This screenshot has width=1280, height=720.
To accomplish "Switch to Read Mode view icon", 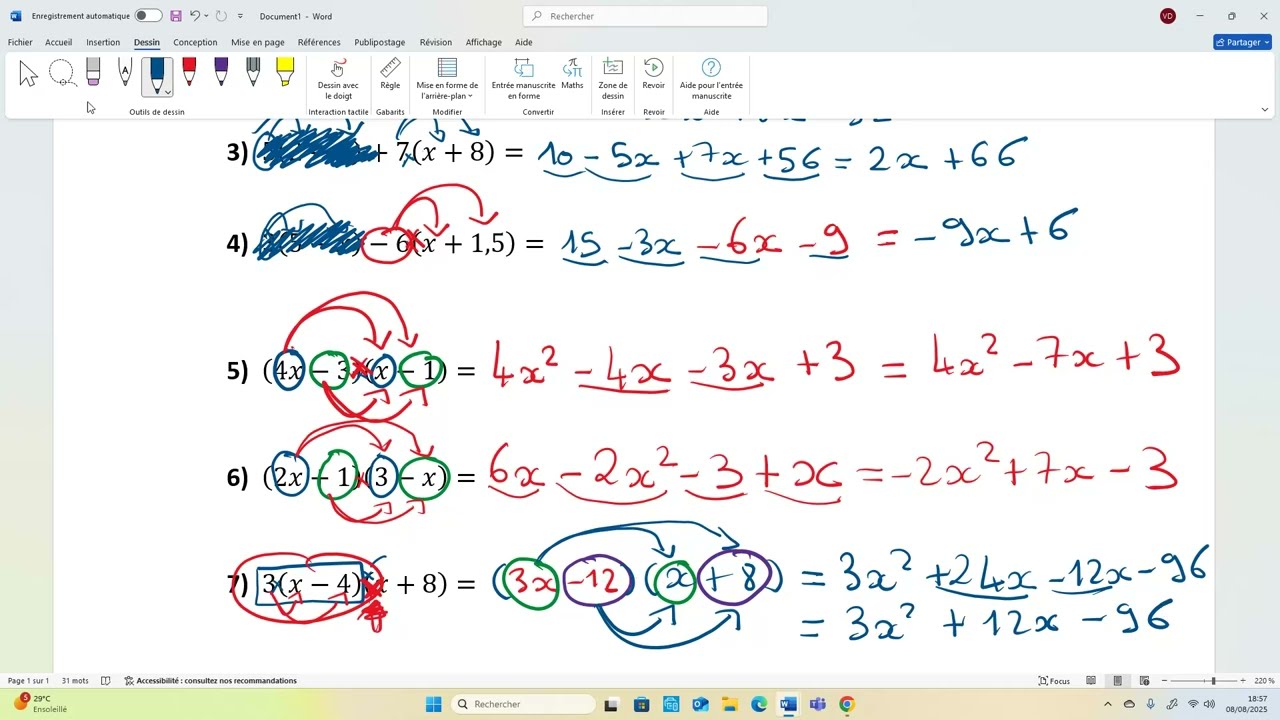I will point(1091,681).
